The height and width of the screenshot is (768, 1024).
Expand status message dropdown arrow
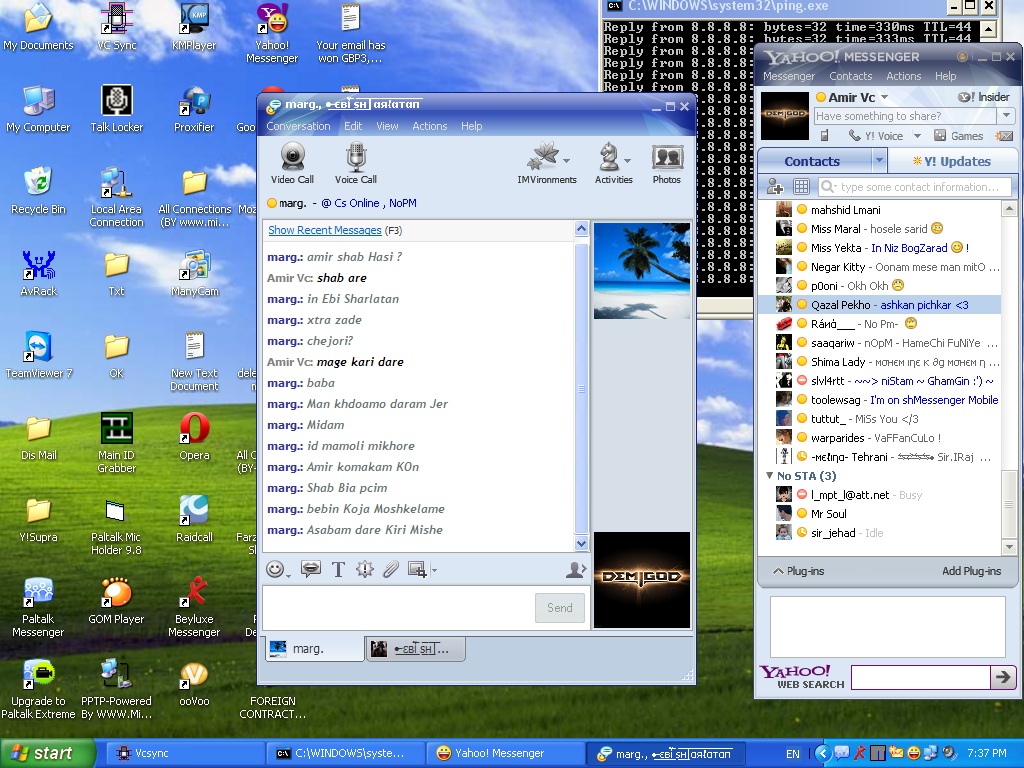[1006, 116]
